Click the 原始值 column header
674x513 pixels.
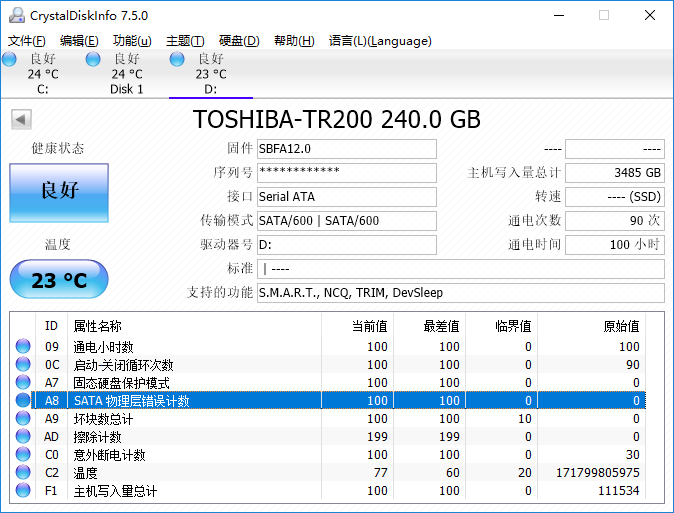591,326
